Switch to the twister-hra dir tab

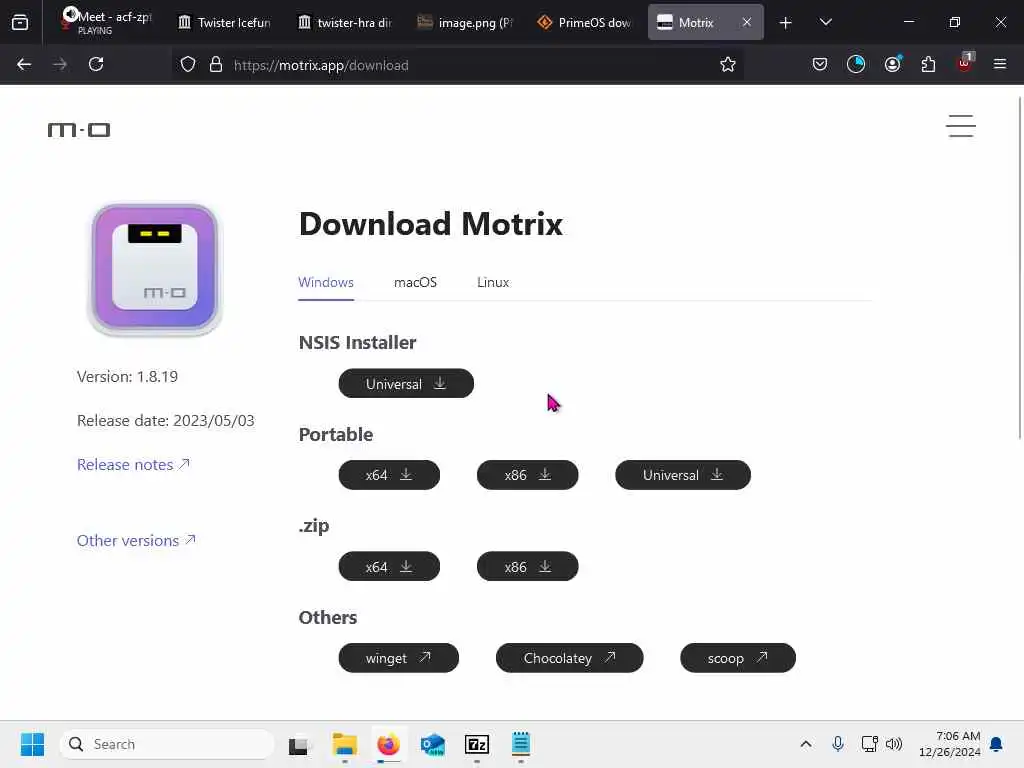[345, 22]
